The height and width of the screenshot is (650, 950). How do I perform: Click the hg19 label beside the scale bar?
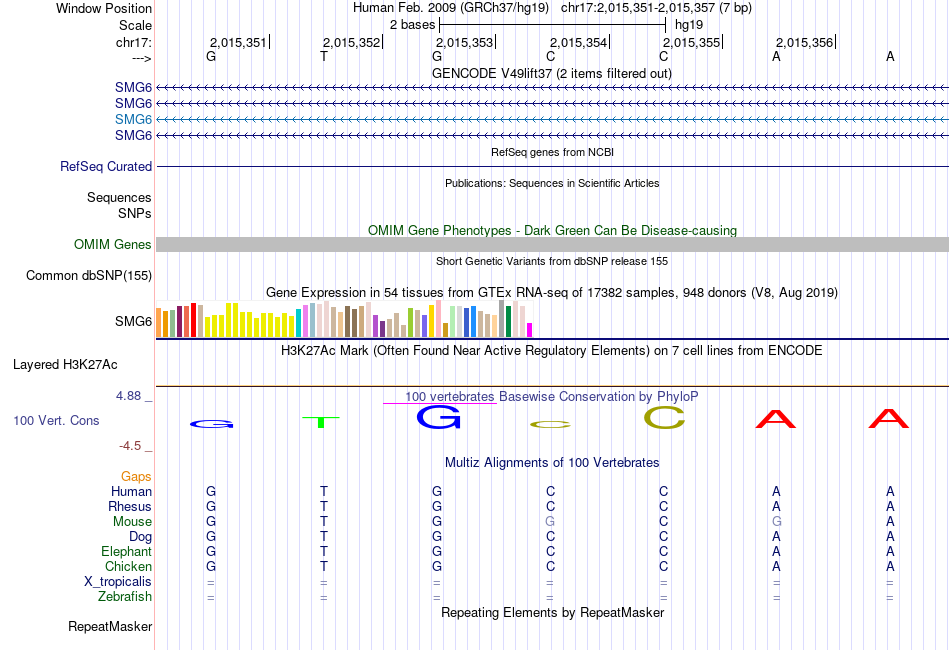(689, 25)
